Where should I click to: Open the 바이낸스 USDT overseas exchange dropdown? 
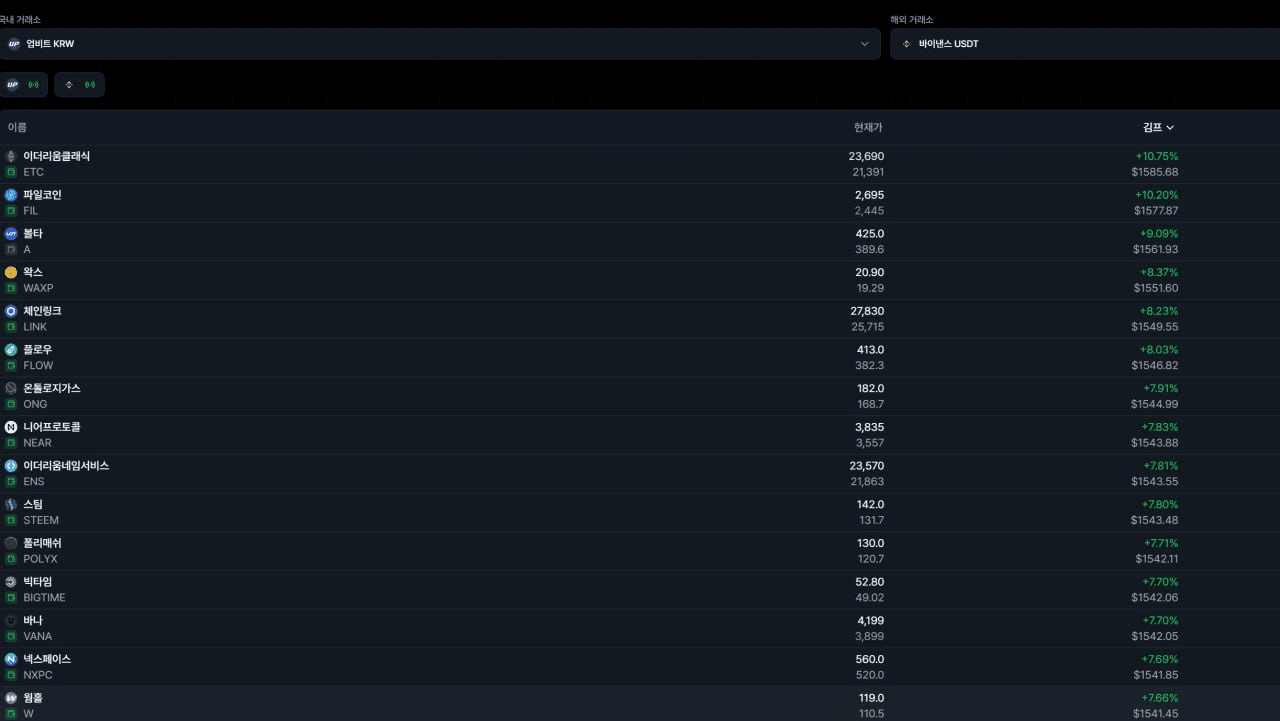(x=1084, y=44)
